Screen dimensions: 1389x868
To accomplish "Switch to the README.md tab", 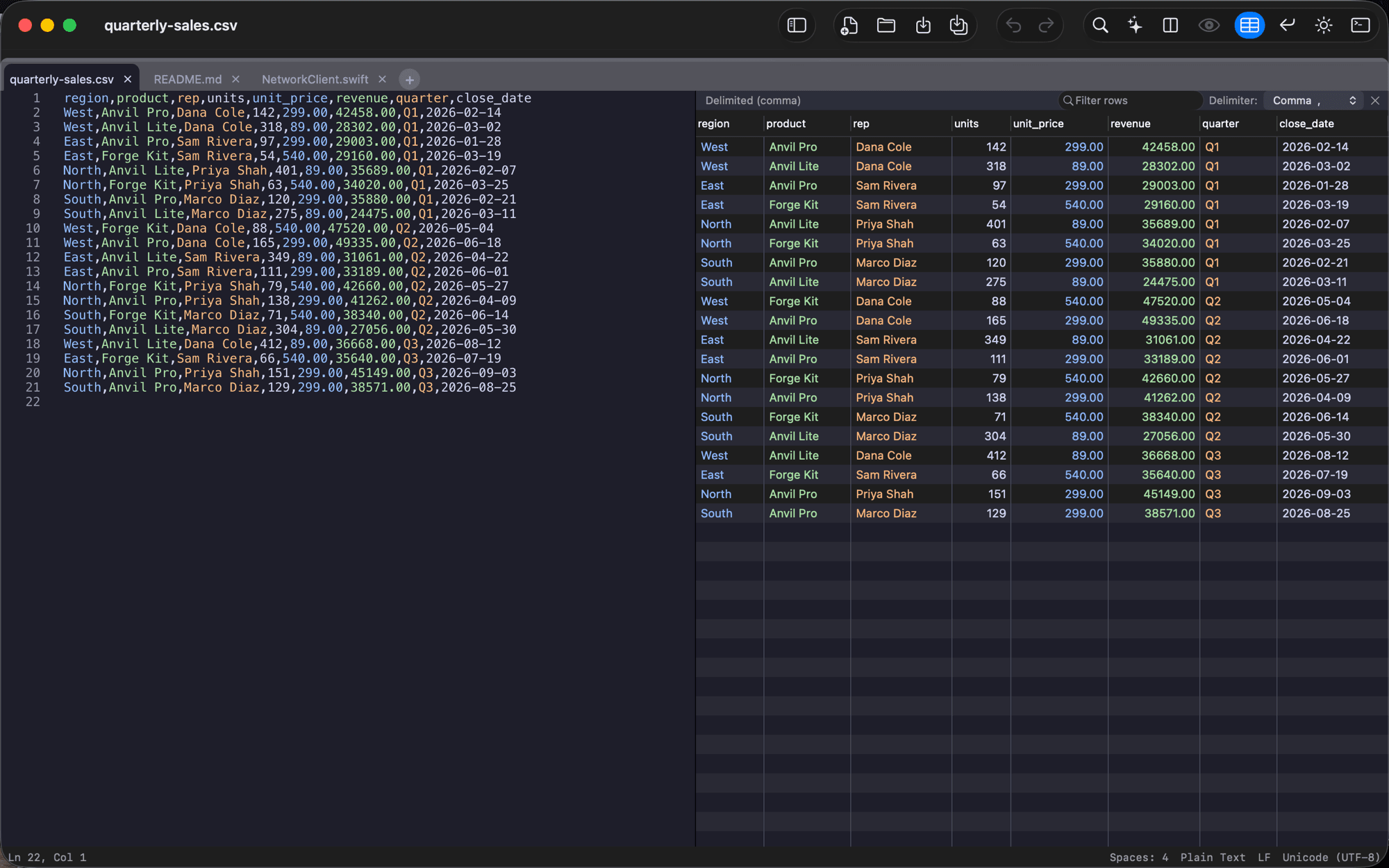I will tap(188, 79).
